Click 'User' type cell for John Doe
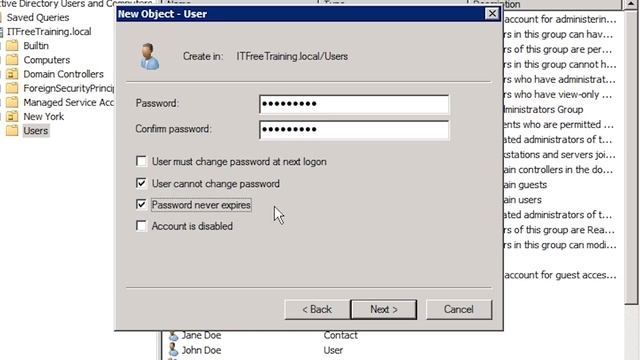The image size is (640, 360). point(333,350)
